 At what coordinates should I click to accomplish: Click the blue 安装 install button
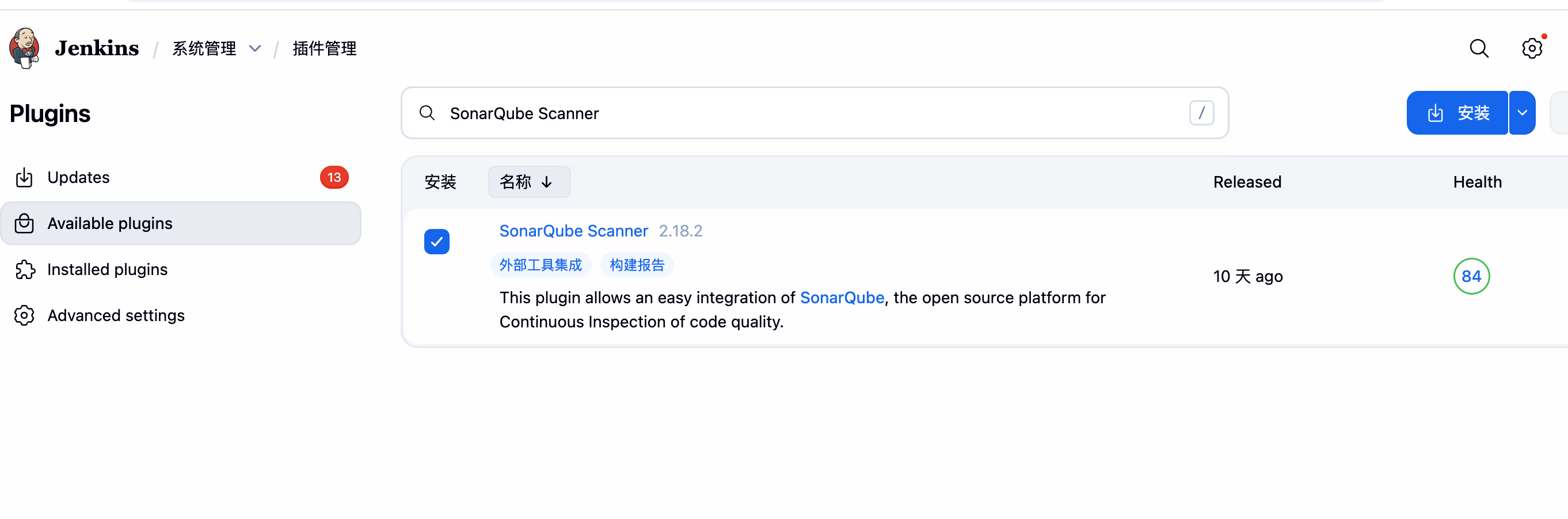pos(1457,113)
